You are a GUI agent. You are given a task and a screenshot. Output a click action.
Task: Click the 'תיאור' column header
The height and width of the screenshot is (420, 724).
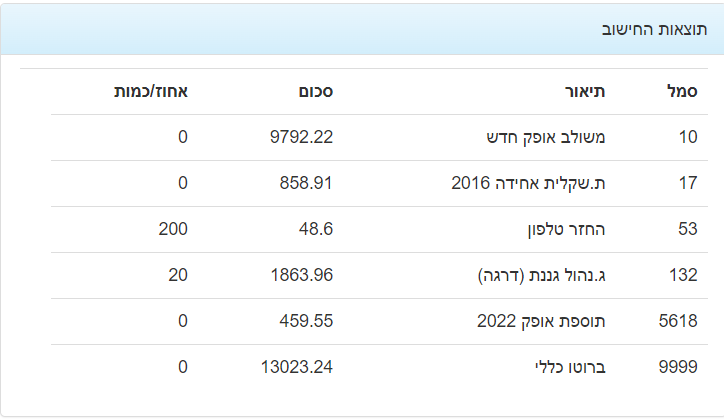pyautogui.click(x=584, y=92)
